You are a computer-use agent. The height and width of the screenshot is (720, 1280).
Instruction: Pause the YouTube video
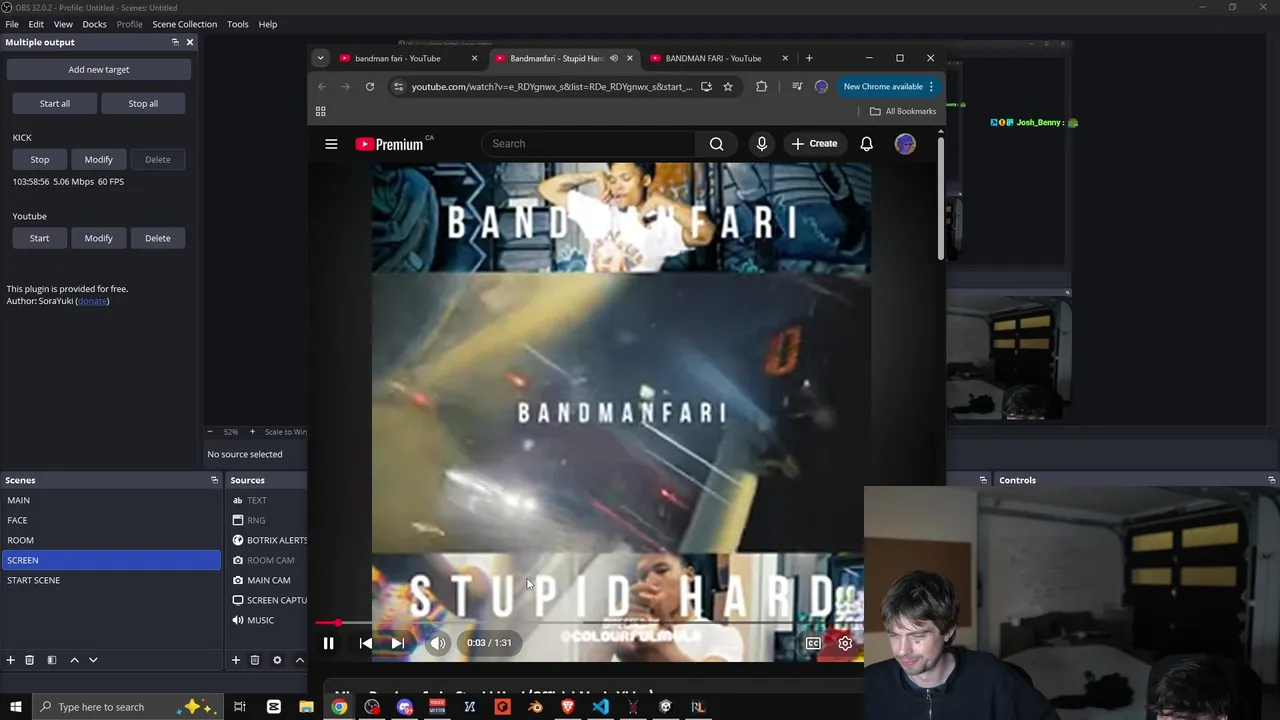coord(328,643)
